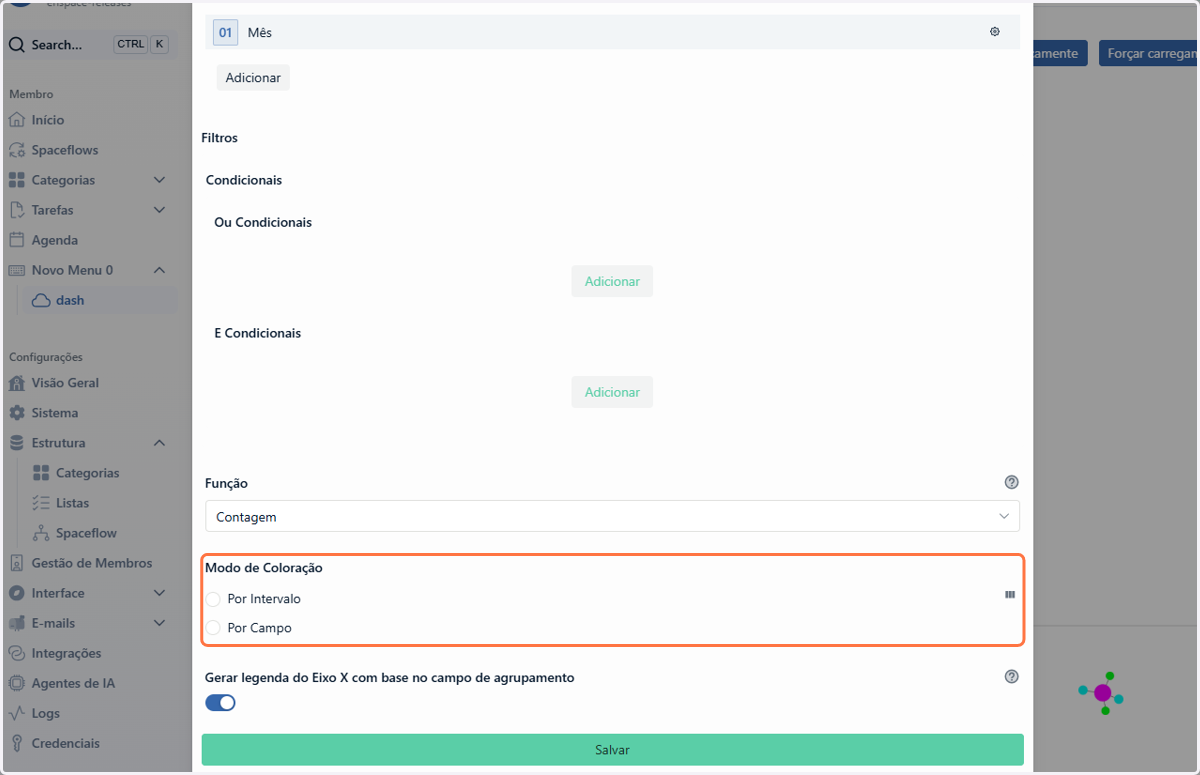Screen dimensions: 1200x775
Task: Click the Logs activity icon
Action: coord(16,713)
